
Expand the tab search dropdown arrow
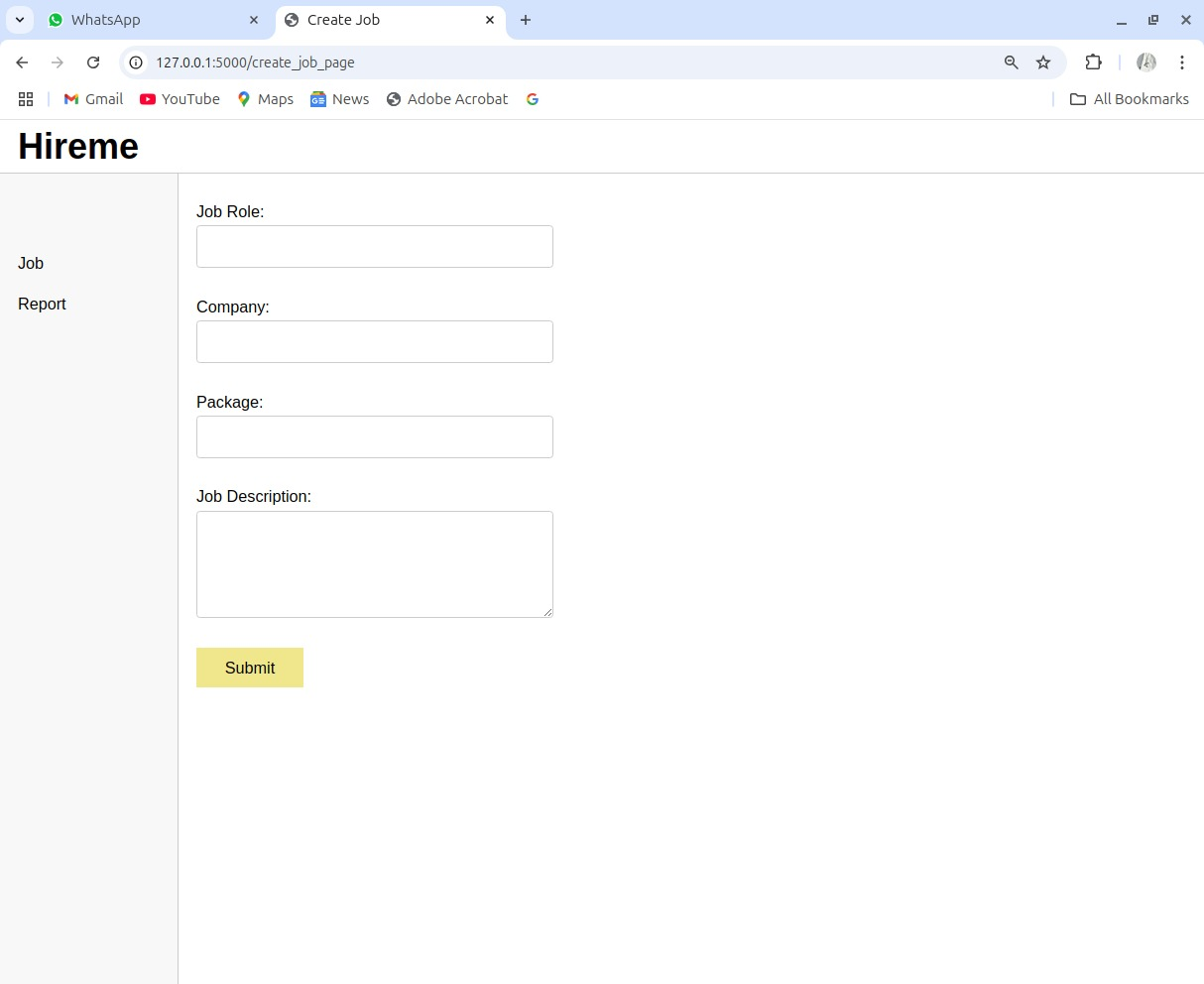(x=20, y=20)
